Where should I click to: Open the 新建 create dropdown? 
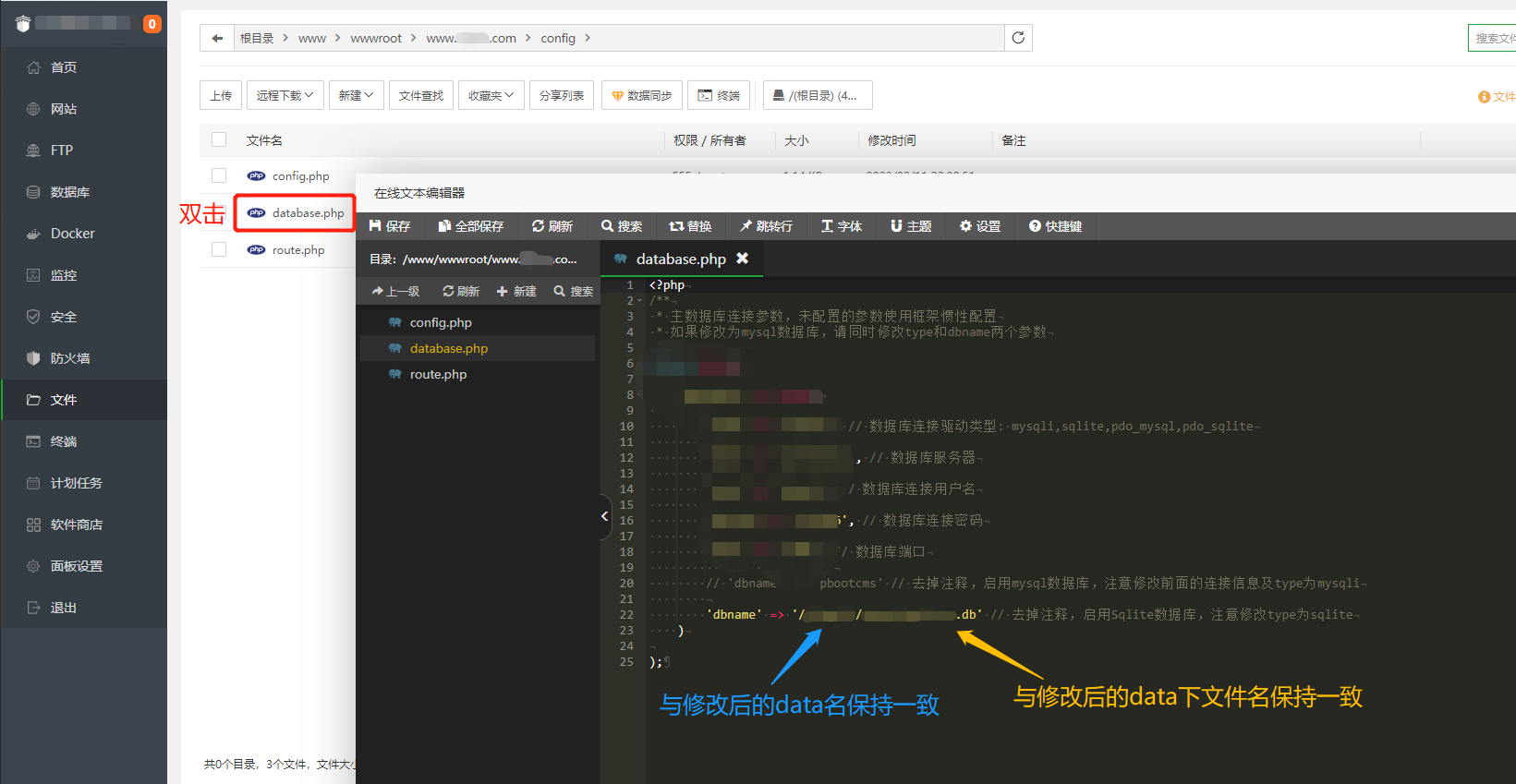[356, 95]
